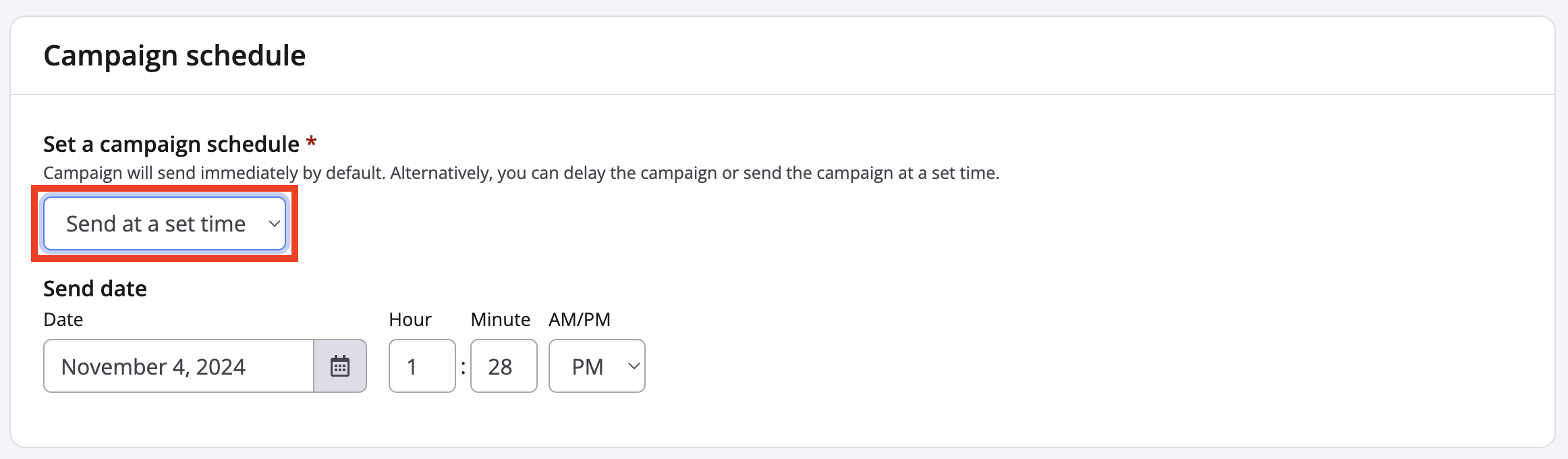Click the date field showing November 4, 2024

179,367
